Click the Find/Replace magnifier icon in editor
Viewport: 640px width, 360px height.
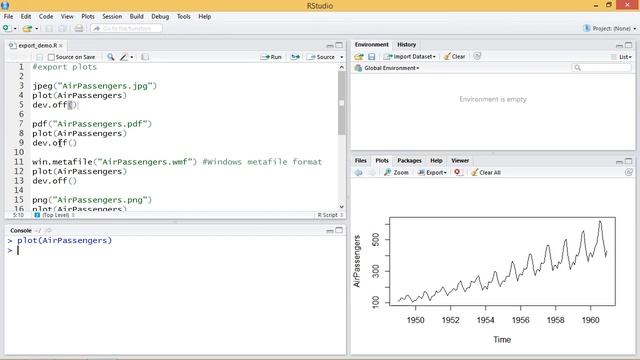click(111, 57)
